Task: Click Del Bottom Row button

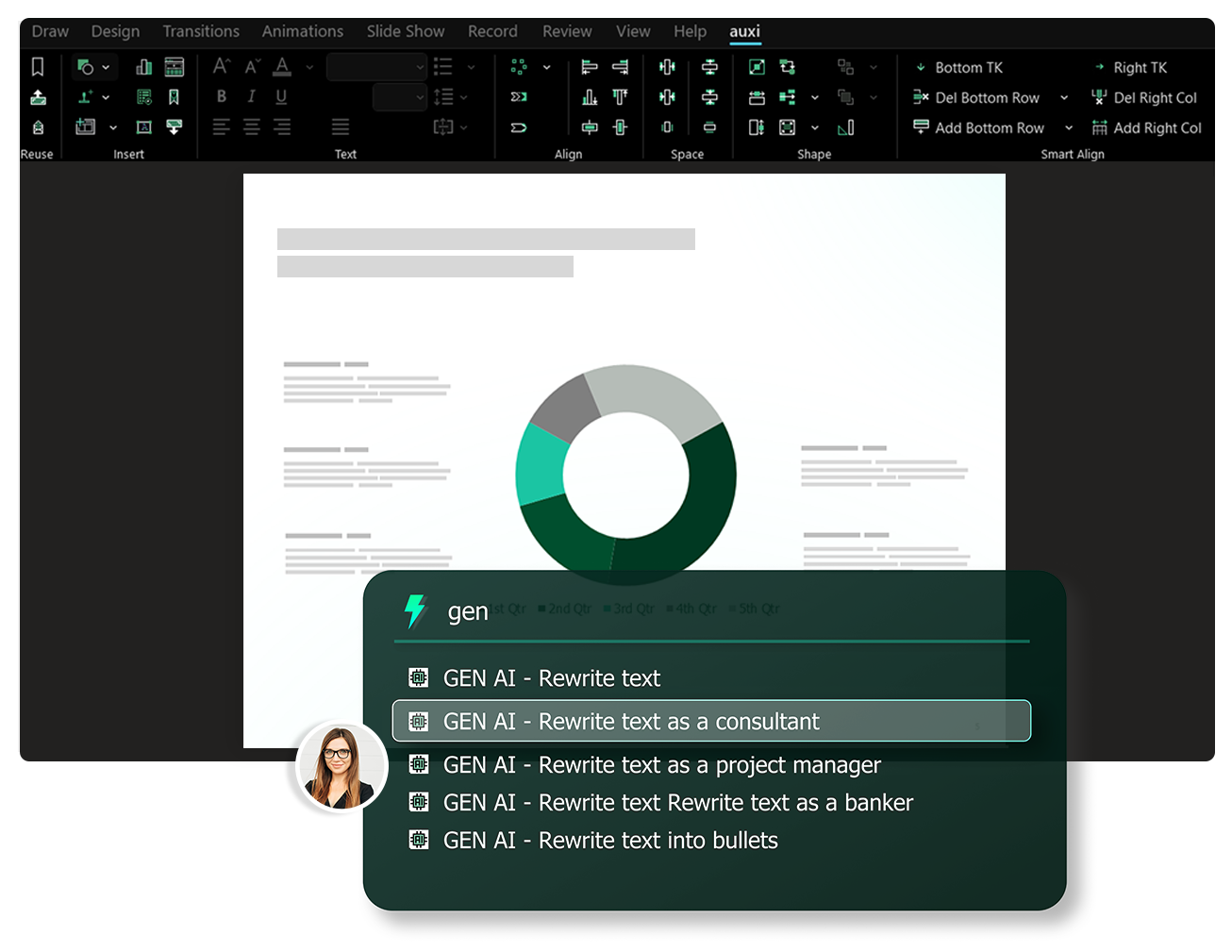Action: [976, 97]
